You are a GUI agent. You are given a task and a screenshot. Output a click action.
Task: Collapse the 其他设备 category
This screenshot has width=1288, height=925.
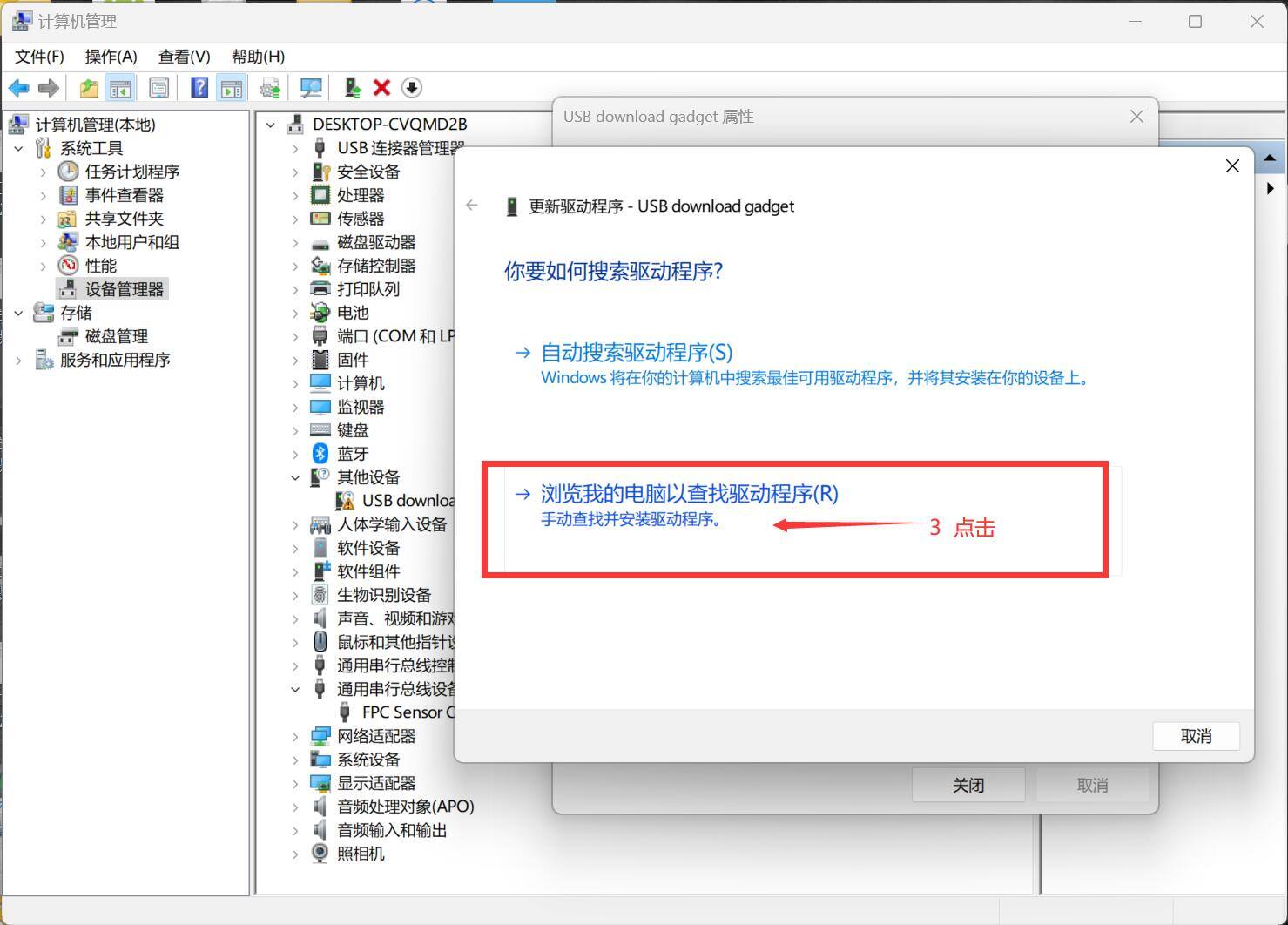click(x=295, y=477)
